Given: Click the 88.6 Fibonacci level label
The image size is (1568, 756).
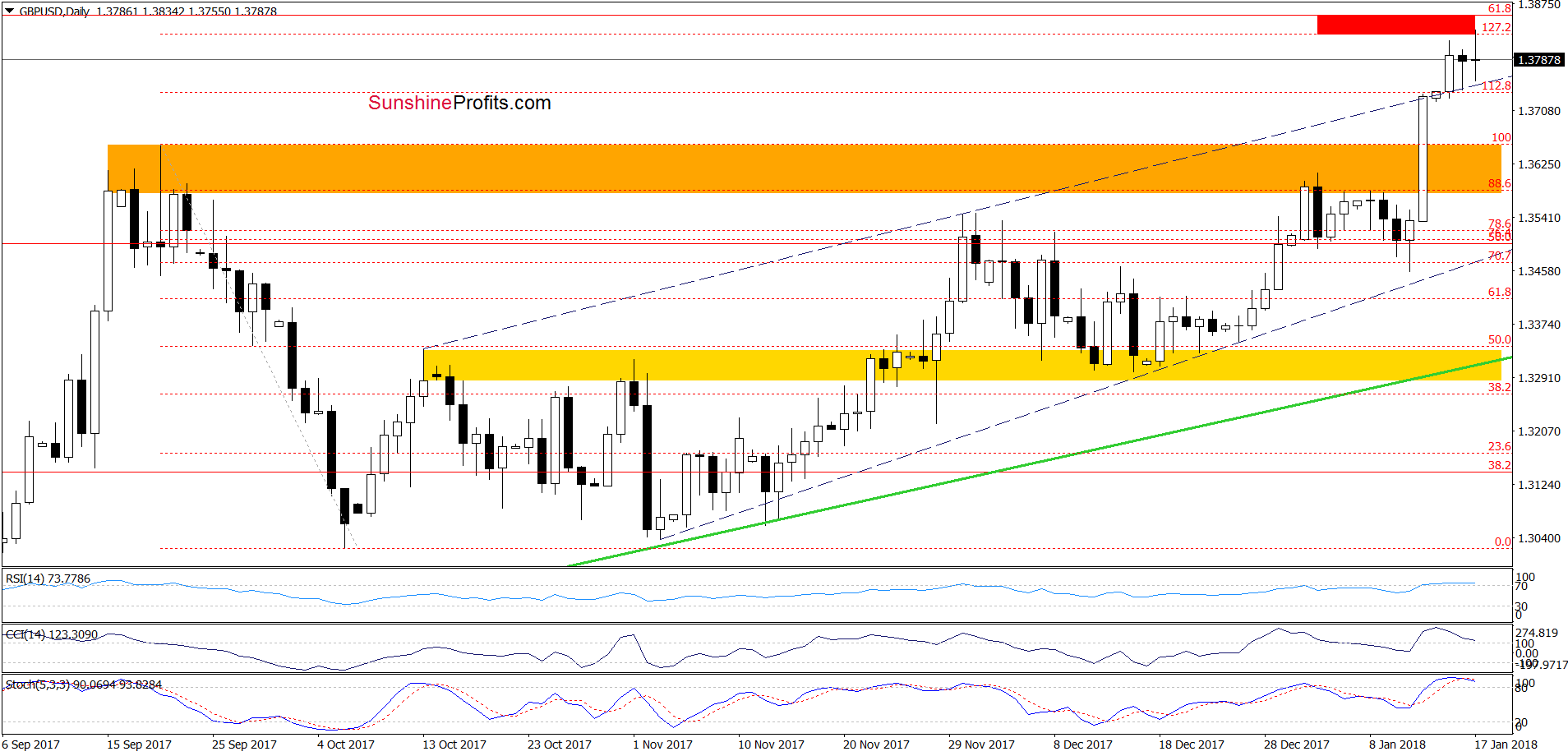Looking at the screenshot, I should click(x=1500, y=183).
